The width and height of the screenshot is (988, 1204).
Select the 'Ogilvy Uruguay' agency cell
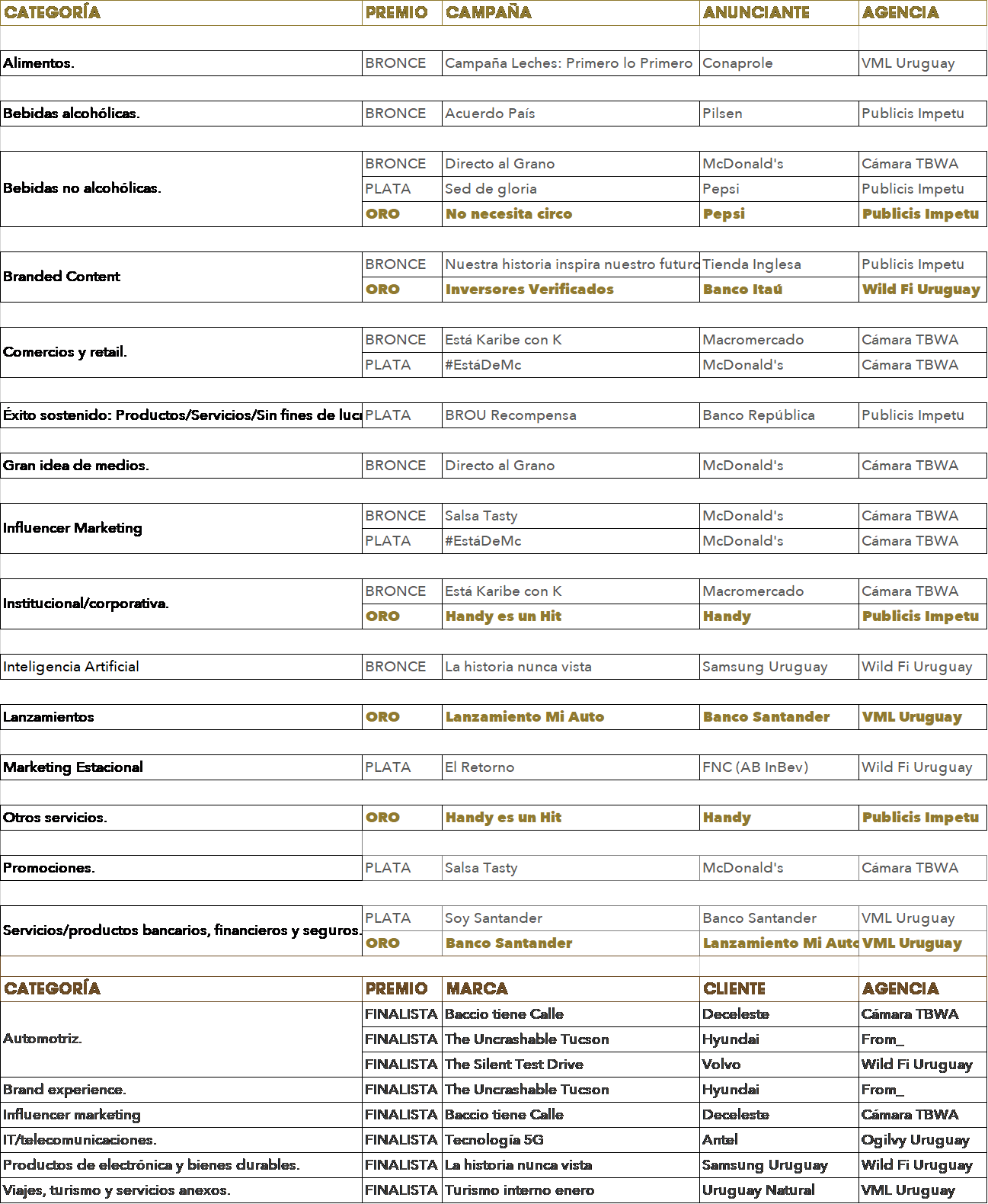[x=922, y=1140]
